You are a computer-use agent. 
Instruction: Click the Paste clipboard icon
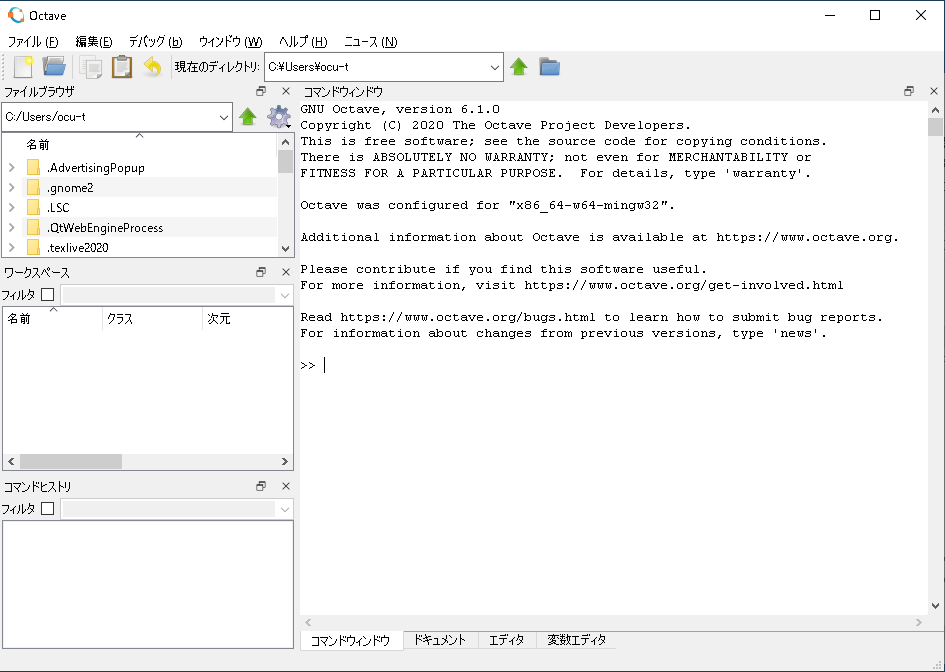click(122, 67)
